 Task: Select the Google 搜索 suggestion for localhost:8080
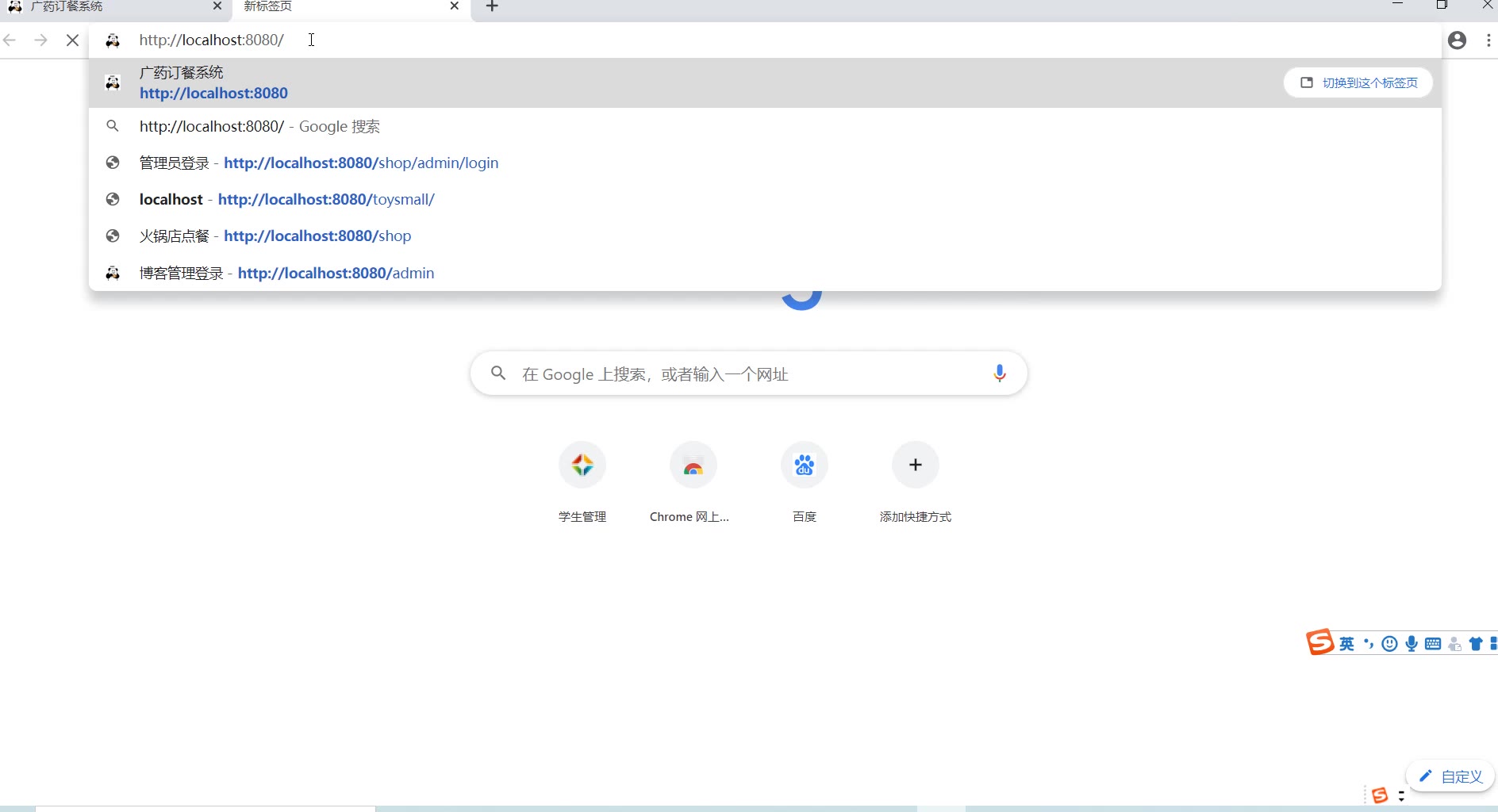pyautogui.click(x=765, y=126)
